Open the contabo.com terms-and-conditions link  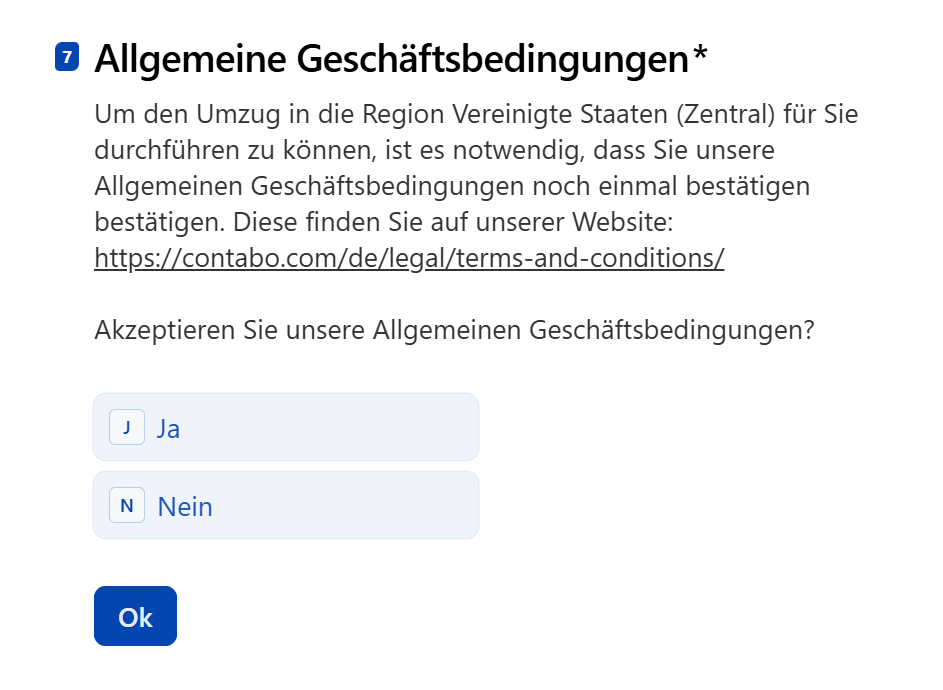409,258
